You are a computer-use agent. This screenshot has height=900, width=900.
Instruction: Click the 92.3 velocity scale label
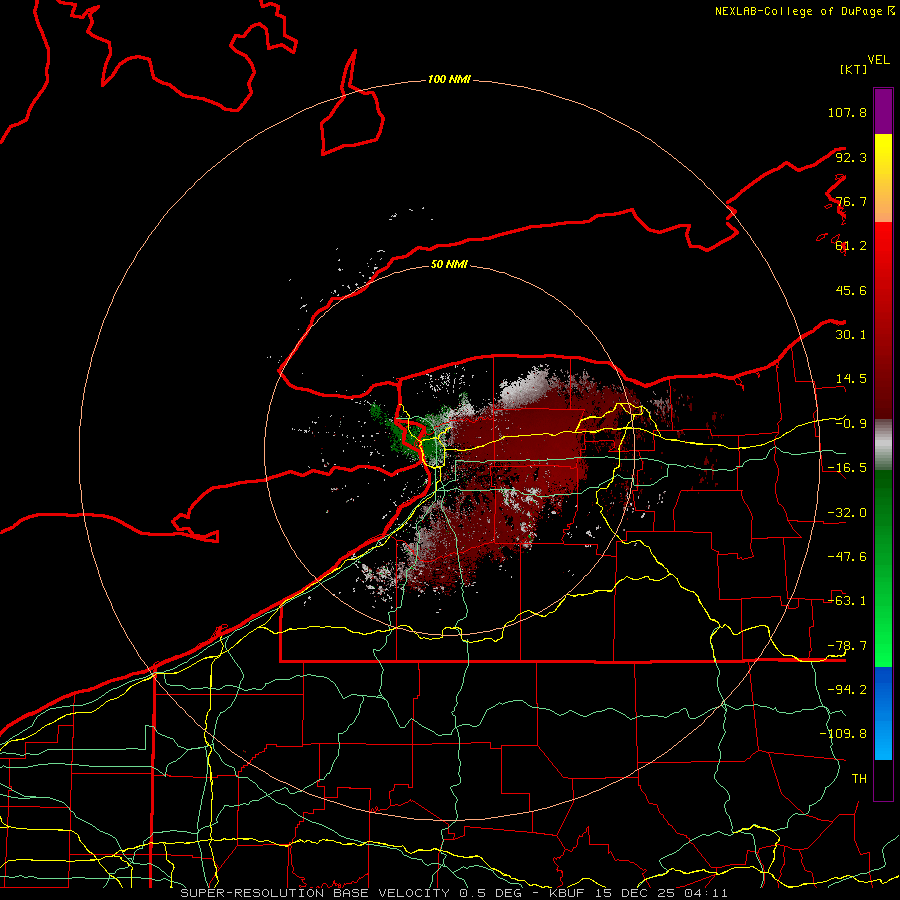coord(851,157)
